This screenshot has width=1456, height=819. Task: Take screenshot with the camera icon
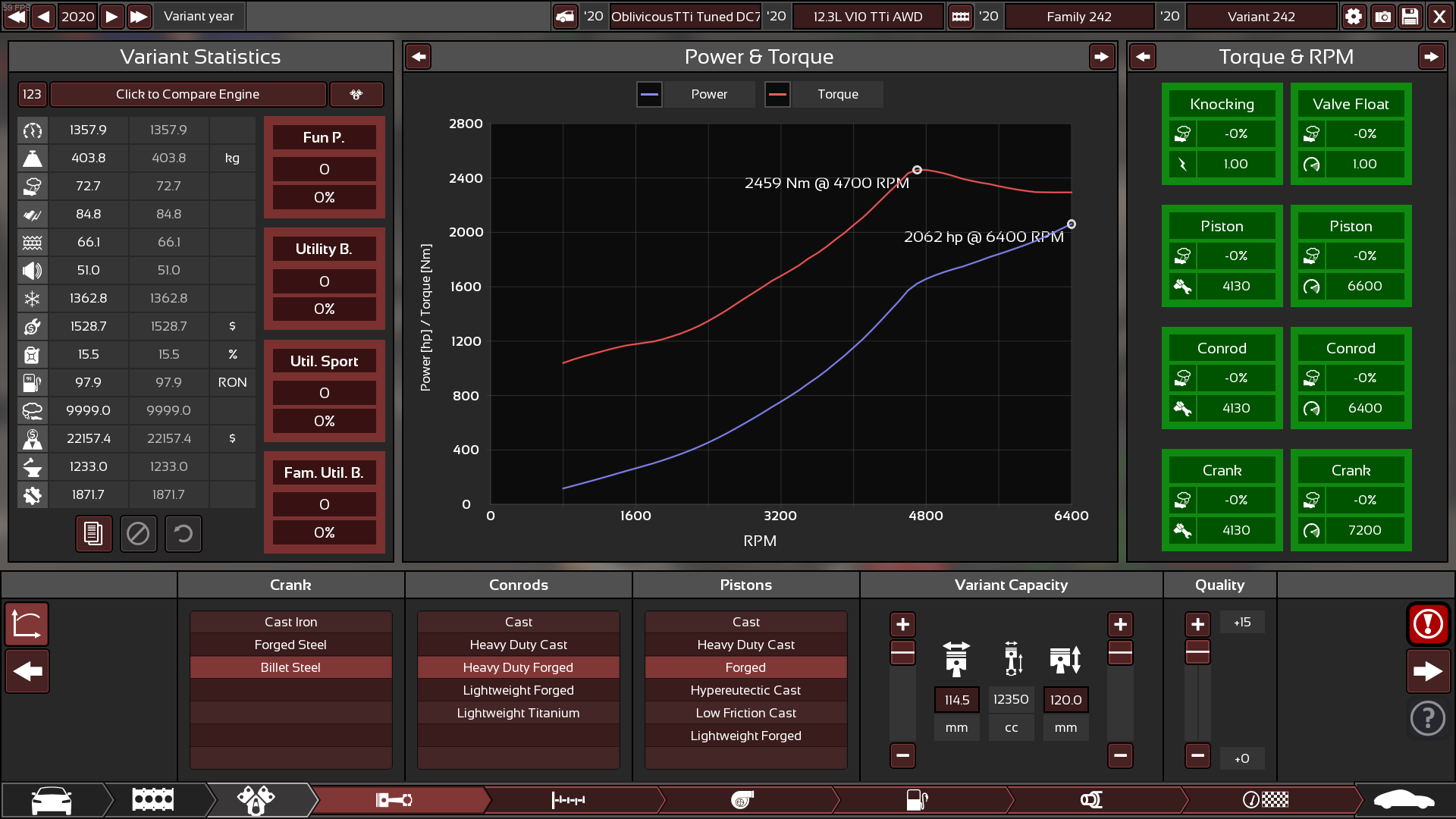(x=1382, y=16)
